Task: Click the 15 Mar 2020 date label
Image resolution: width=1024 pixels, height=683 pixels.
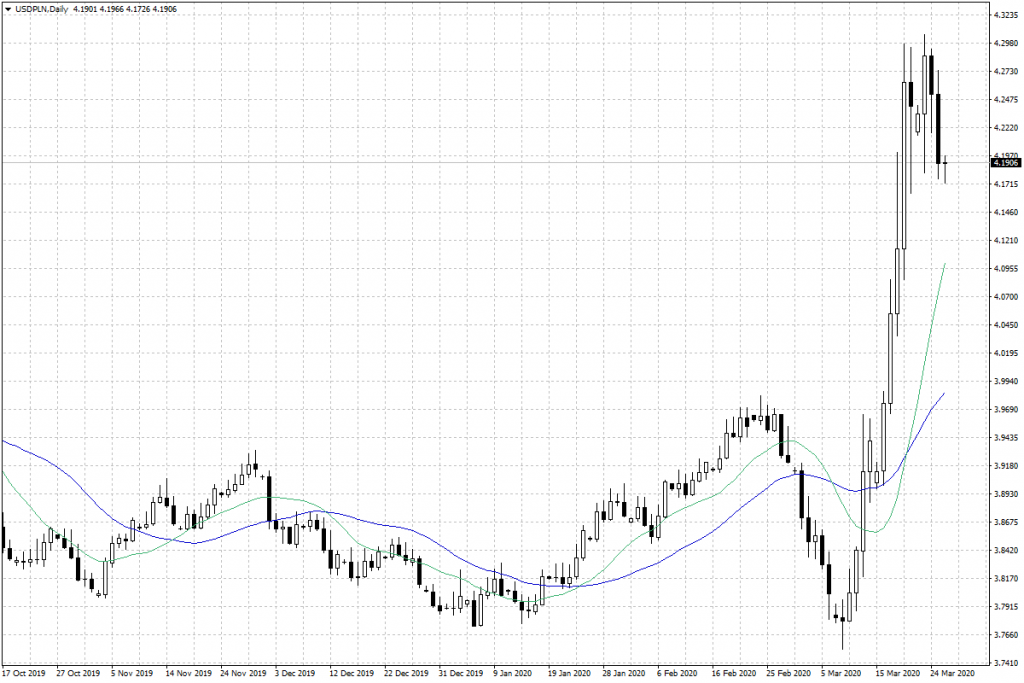Action: tap(897, 673)
